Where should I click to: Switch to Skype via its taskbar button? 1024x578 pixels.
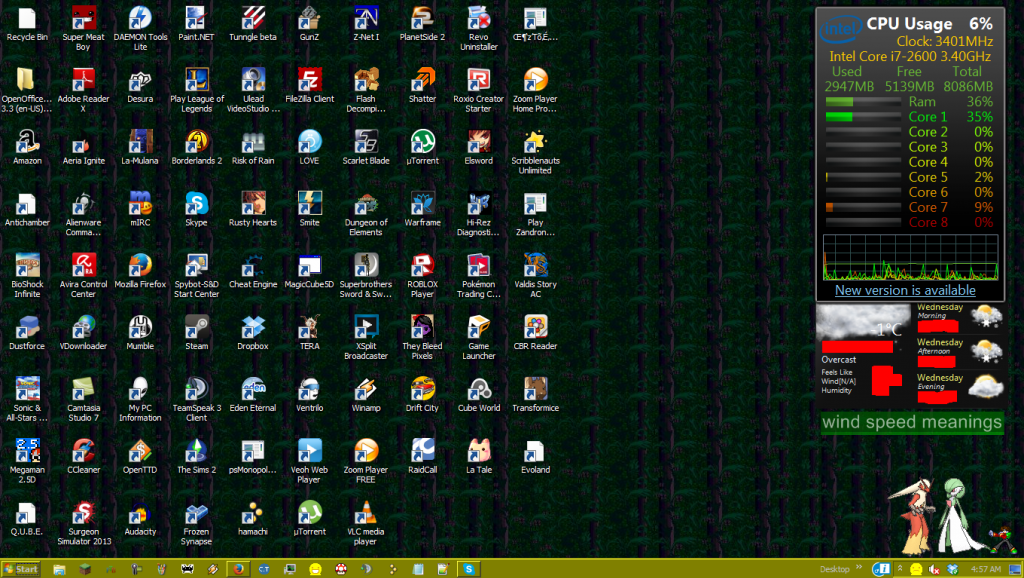[x=468, y=569]
